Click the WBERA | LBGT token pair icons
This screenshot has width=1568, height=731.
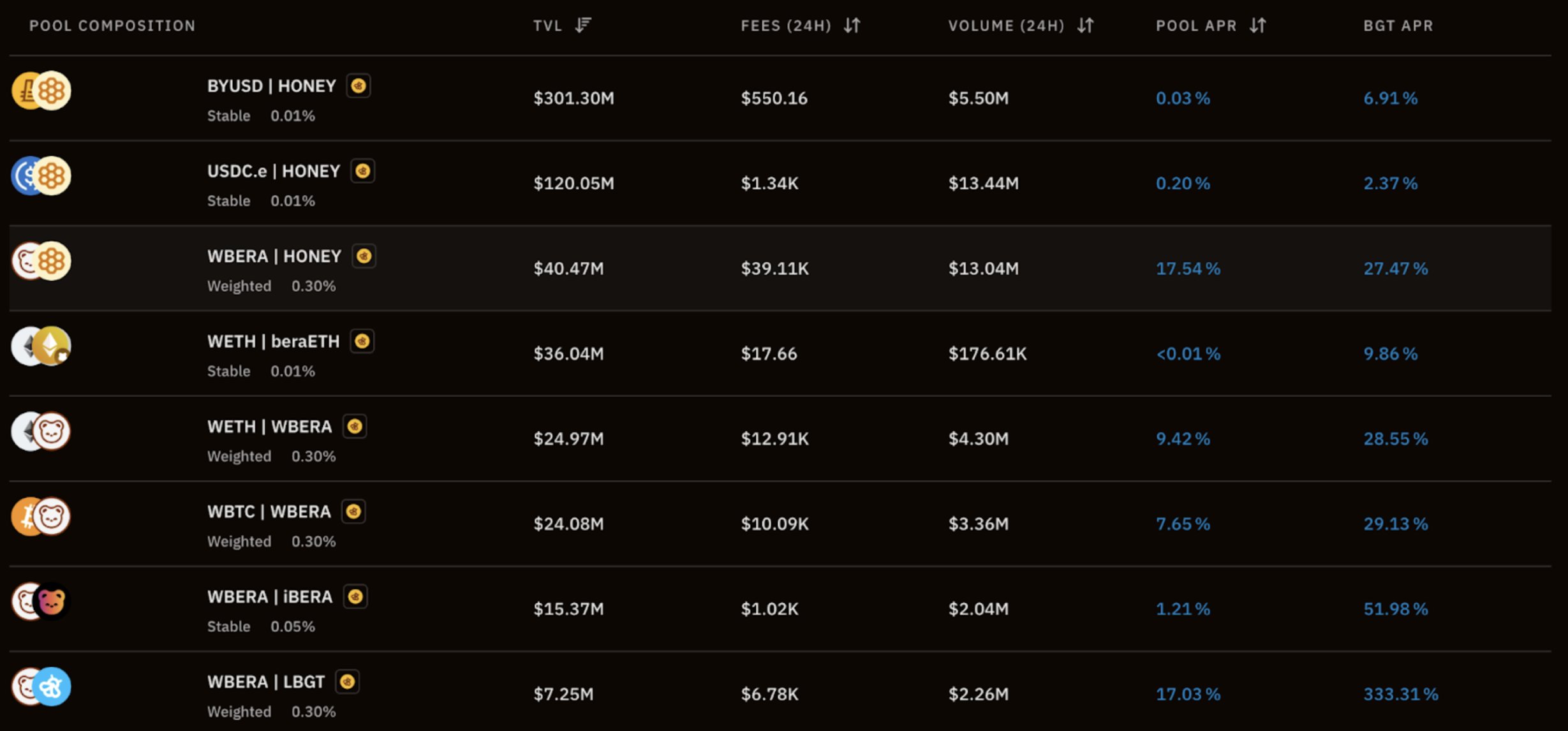(x=41, y=686)
